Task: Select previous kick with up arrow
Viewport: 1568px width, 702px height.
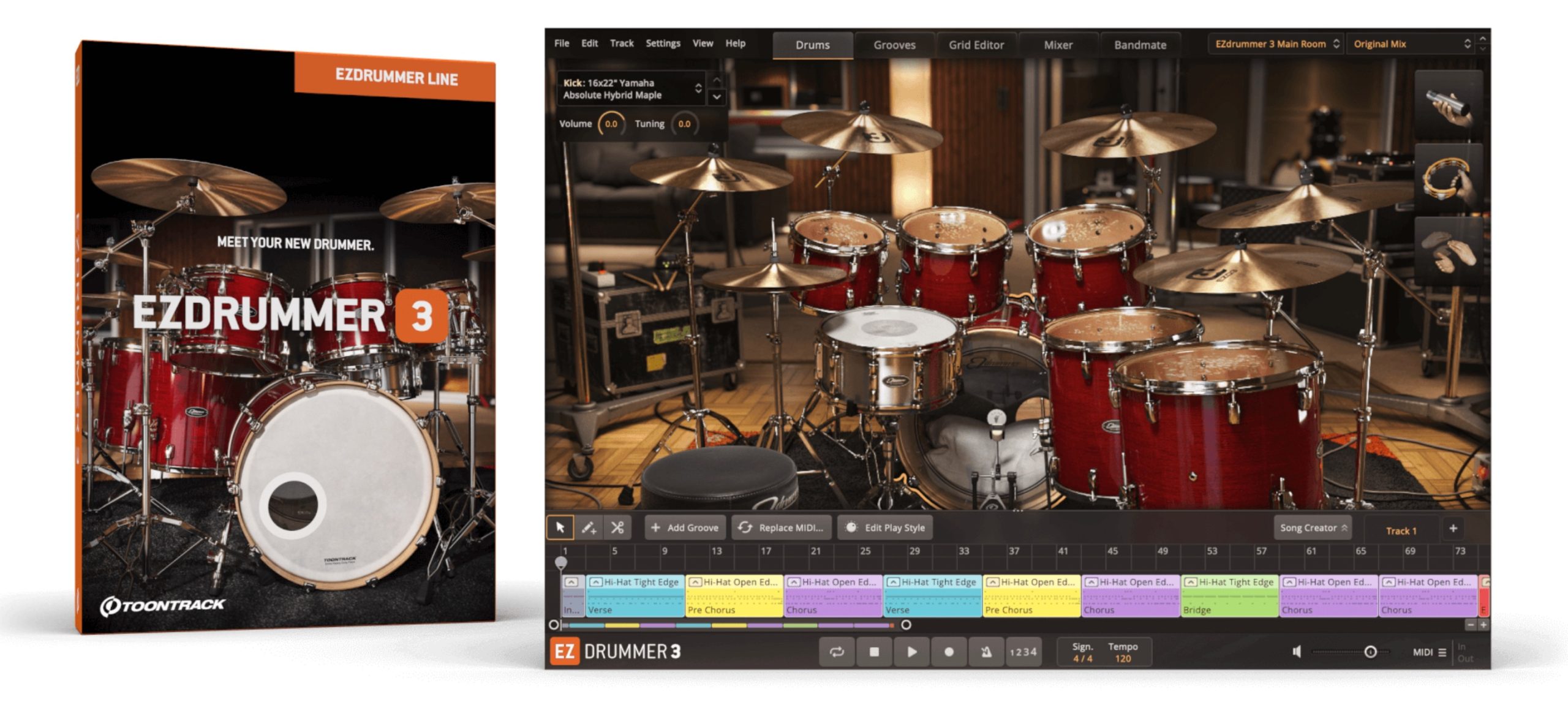Action: pyautogui.click(x=717, y=80)
